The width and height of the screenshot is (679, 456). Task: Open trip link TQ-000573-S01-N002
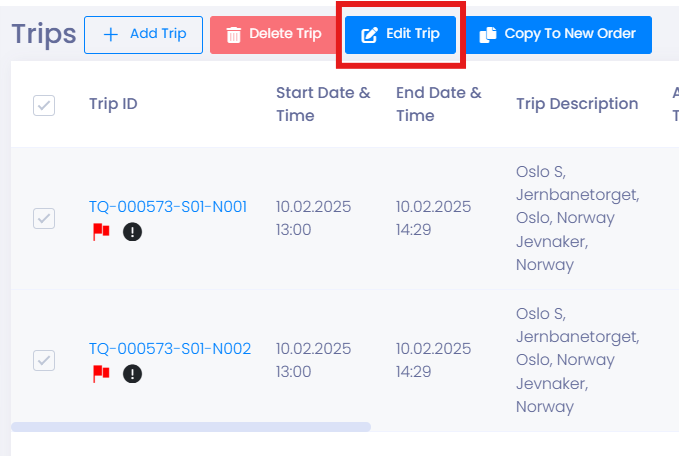[x=170, y=349]
